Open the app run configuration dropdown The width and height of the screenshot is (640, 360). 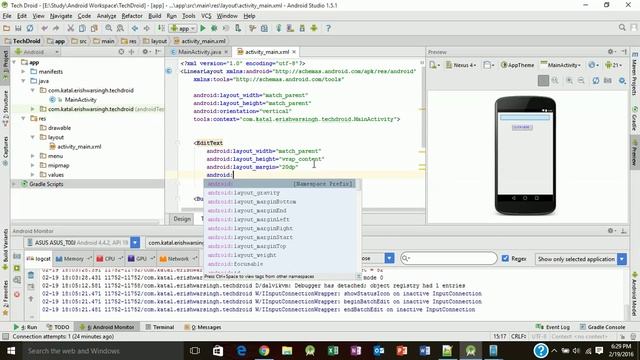pyautogui.click(x=183, y=28)
